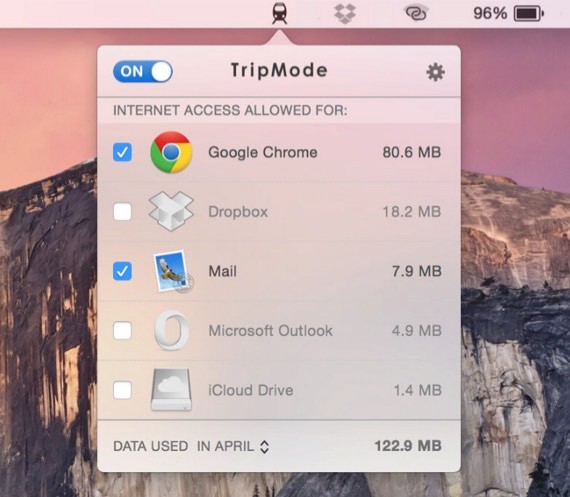Screen dimensions: 570x497
Task: Click the INTERNET ACCESS ALLOWED FOR header
Action: point(230,110)
